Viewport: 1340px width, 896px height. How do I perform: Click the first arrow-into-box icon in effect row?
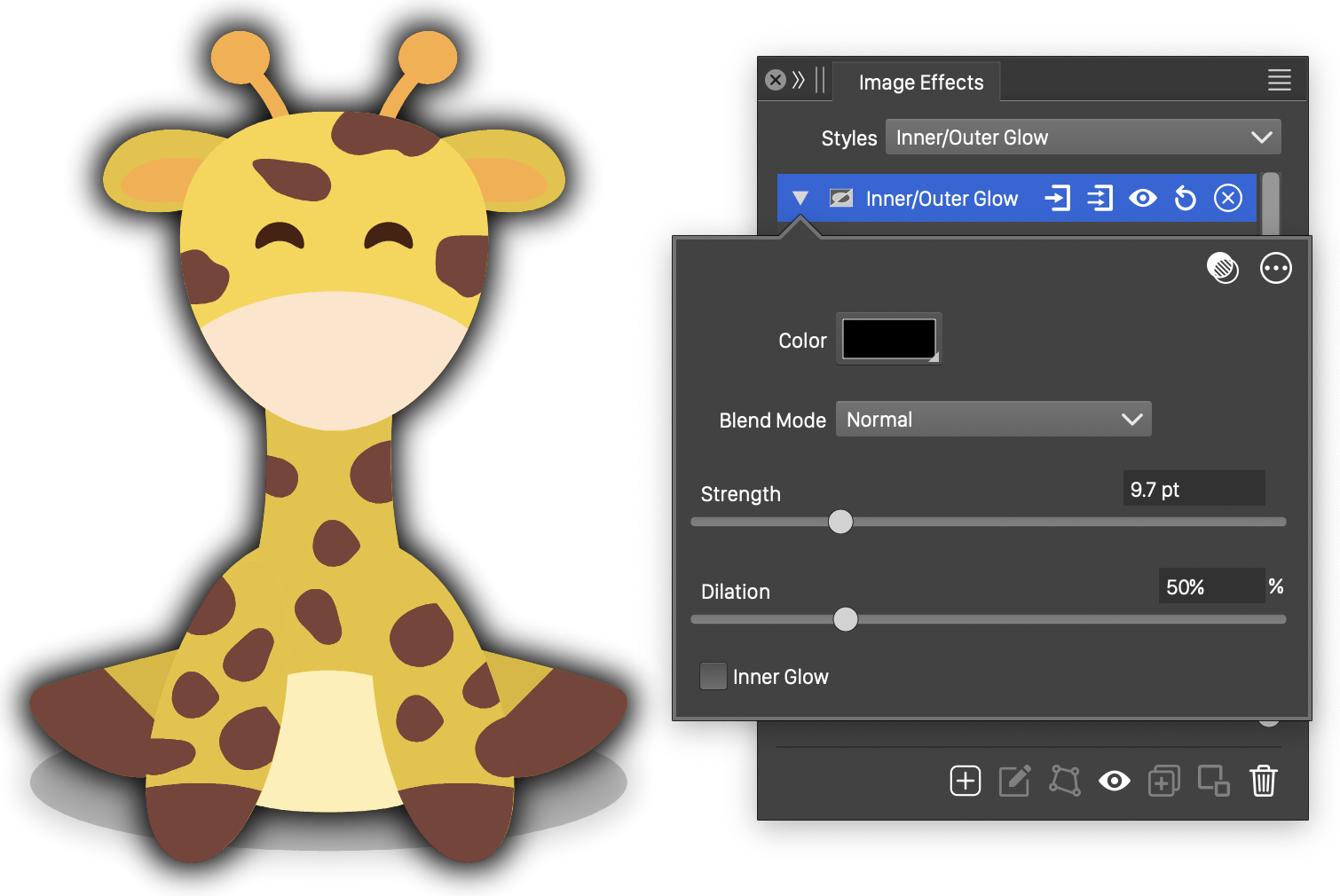click(x=1057, y=198)
